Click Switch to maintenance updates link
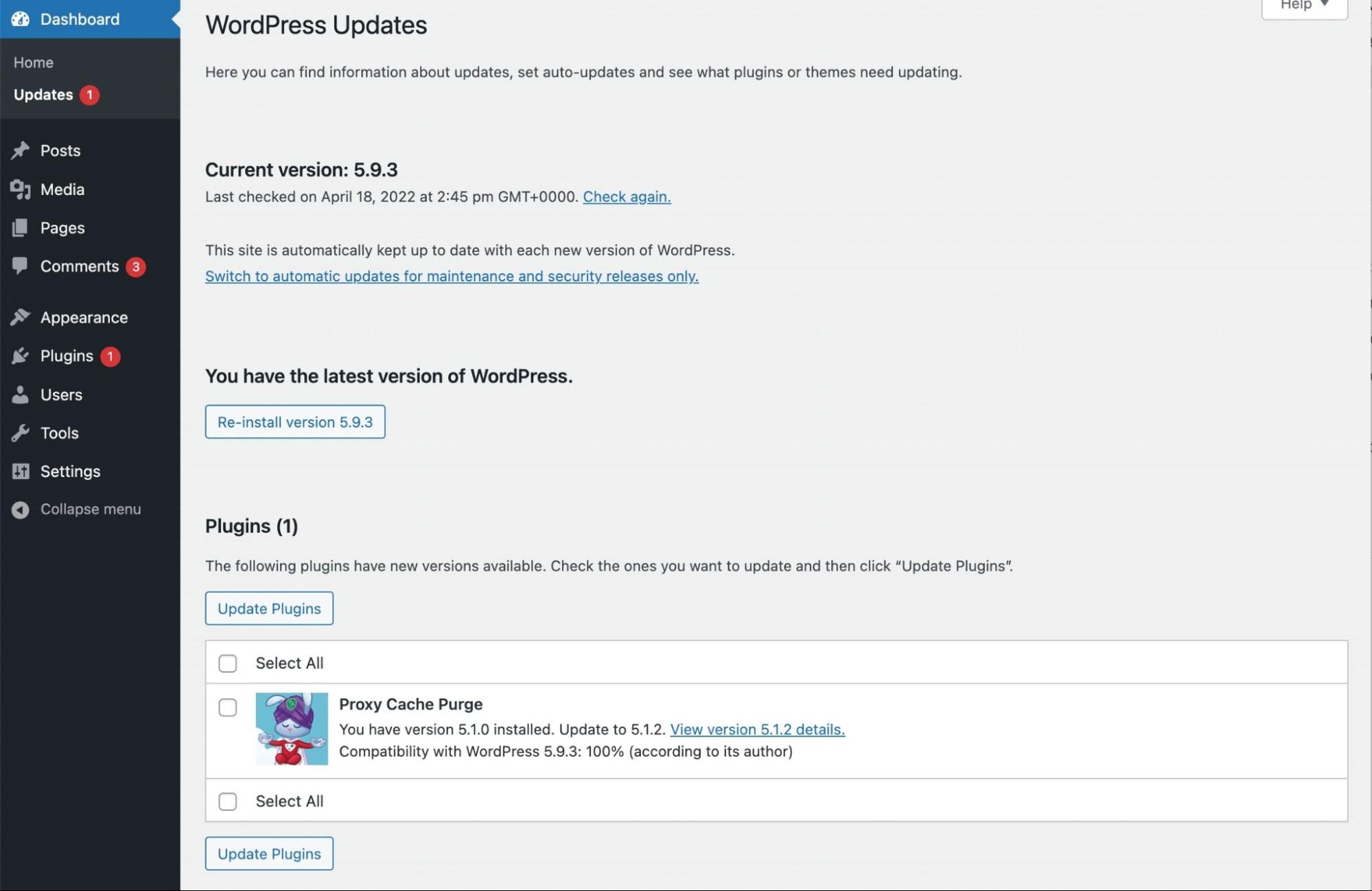Screen dimensions: 1372x891 click(452, 275)
